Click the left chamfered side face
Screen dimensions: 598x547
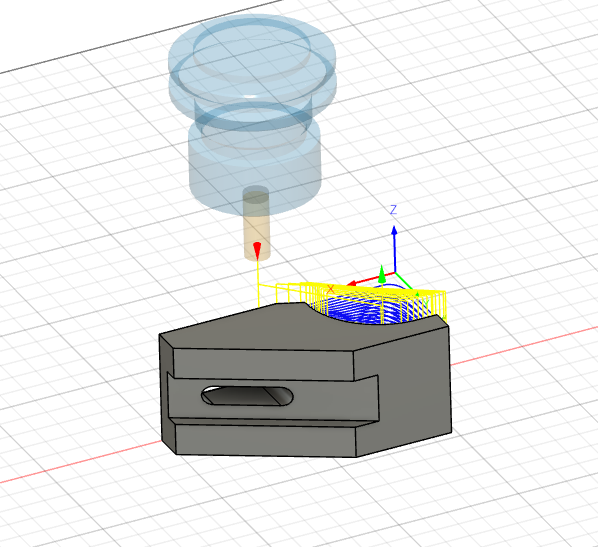167,393
